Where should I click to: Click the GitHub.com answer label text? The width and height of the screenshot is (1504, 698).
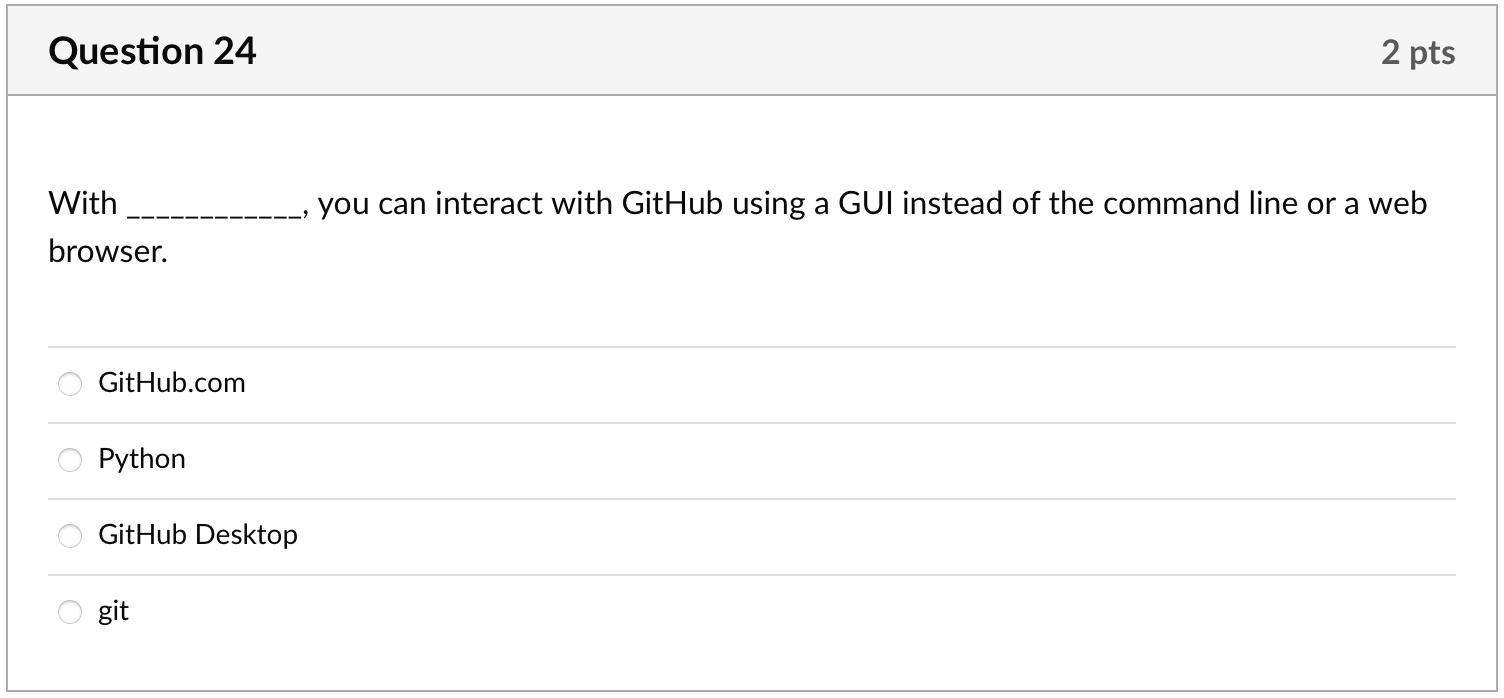171,383
